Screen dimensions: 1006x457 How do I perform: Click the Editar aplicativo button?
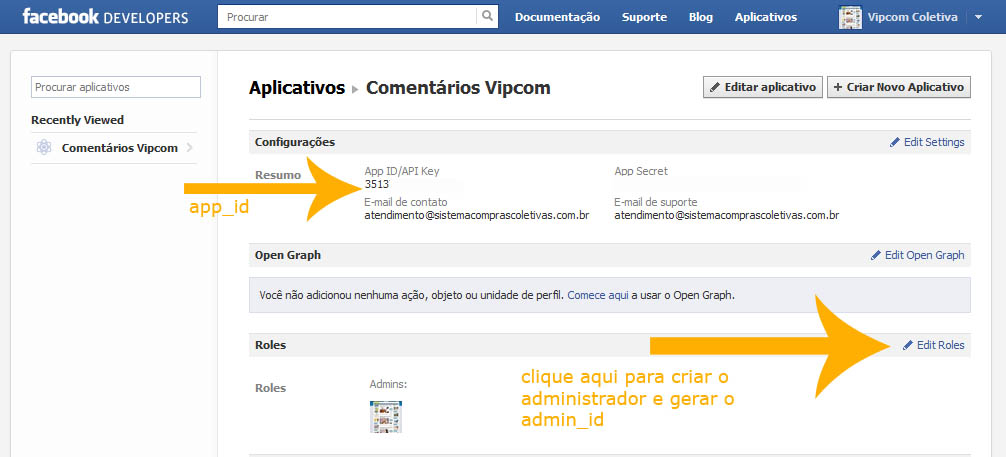click(763, 87)
